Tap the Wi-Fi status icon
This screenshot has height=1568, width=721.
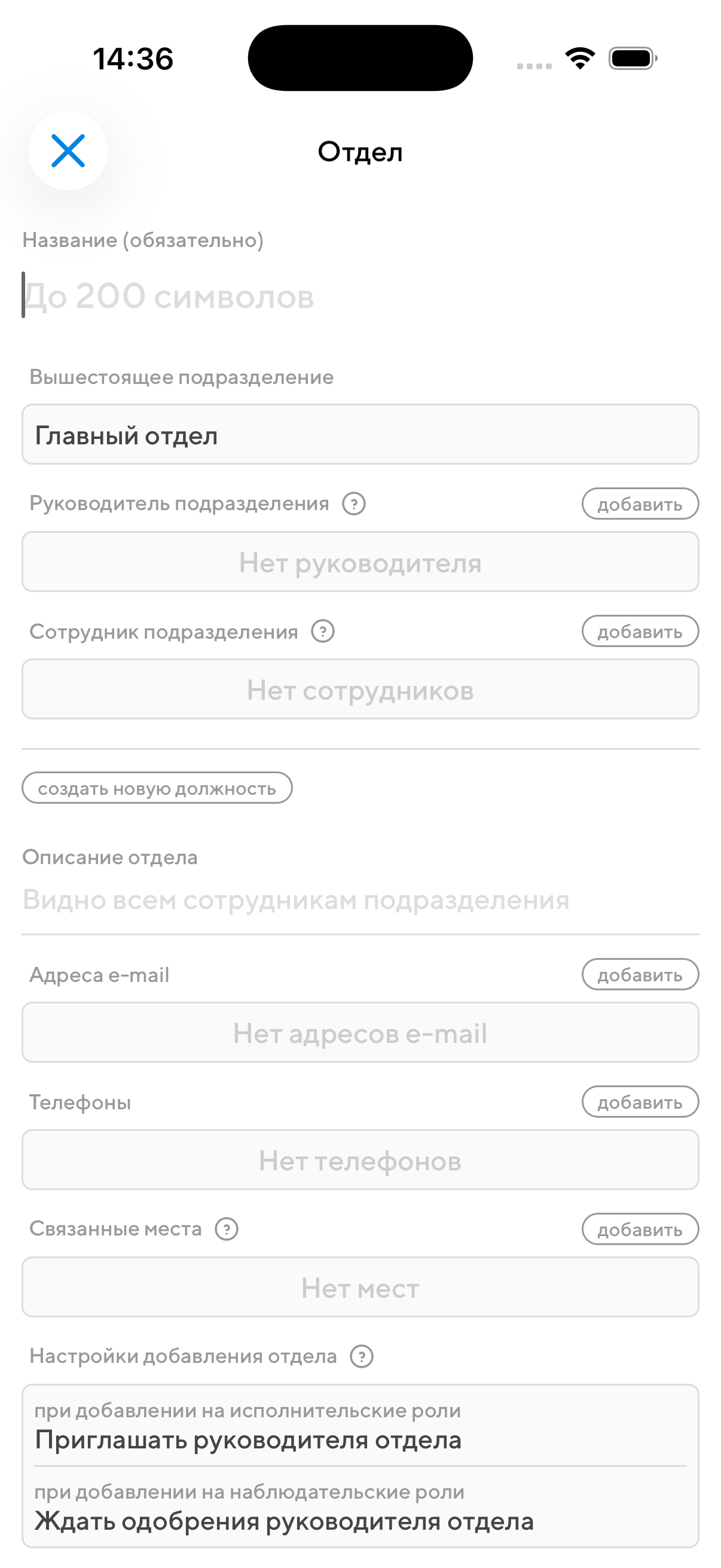(x=579, y=59)
